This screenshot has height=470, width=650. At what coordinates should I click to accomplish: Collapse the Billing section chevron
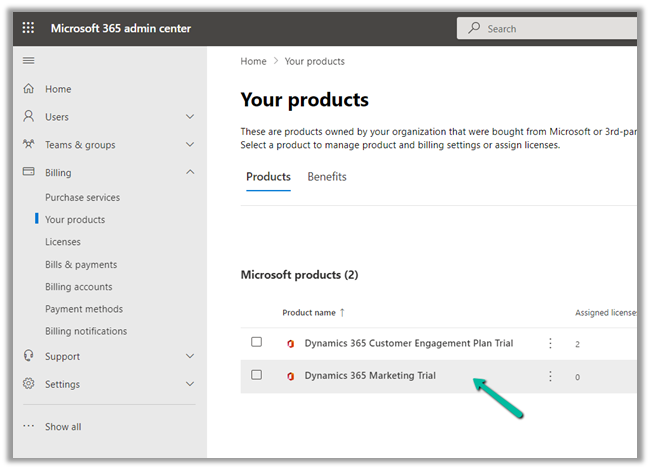pyautogui.click(x=190, y=173)
